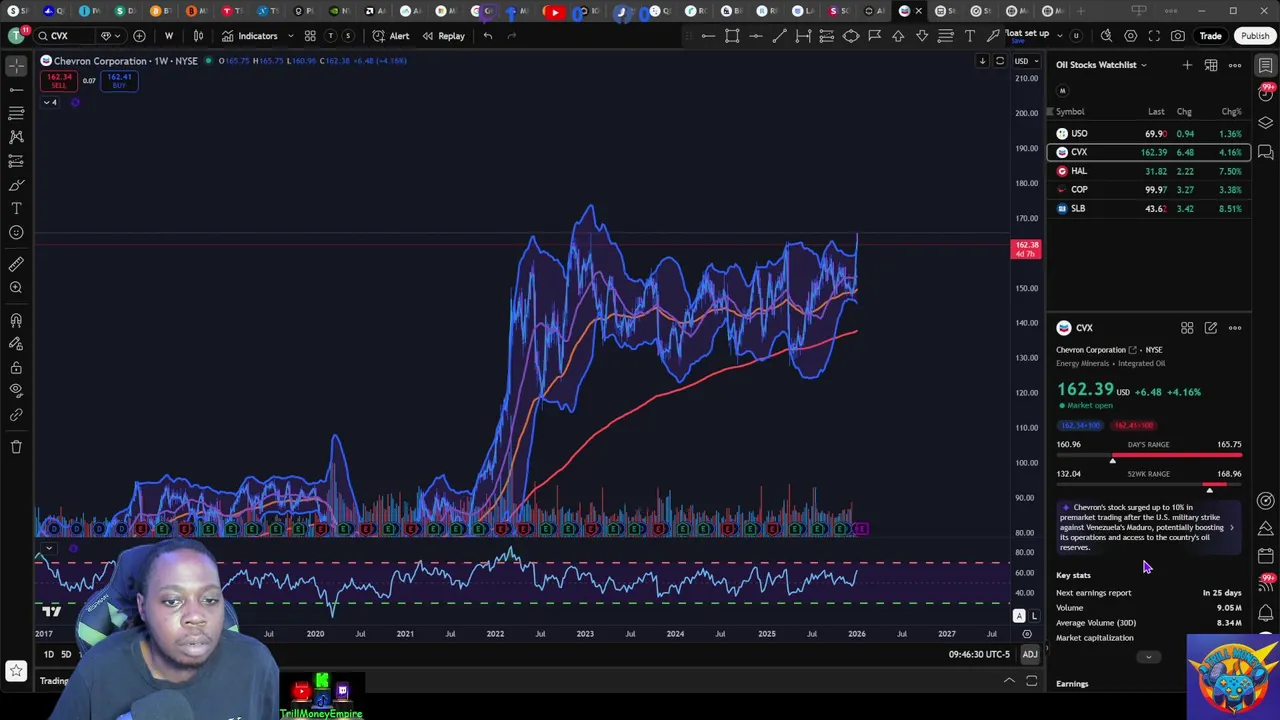Change chart type with candlestick icon

198,36
